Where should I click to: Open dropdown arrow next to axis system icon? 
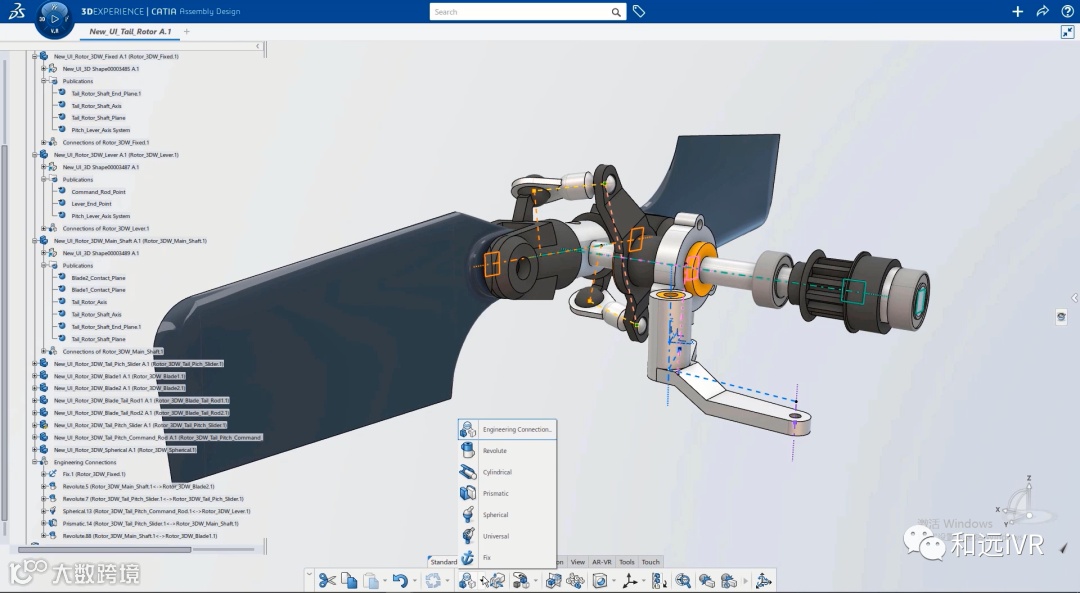coord(643,581)
